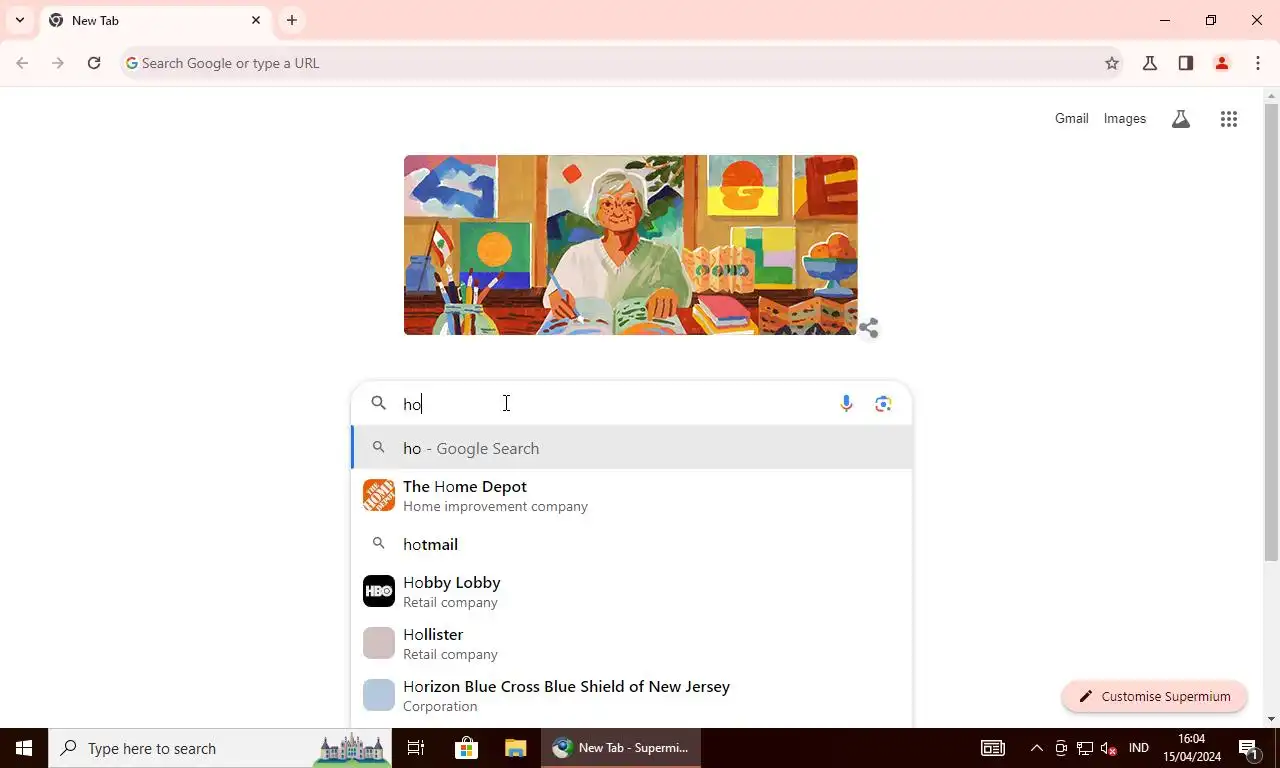
Task: Select 'ho - Google Search' suggestion
Action: (x=632, y=448)
